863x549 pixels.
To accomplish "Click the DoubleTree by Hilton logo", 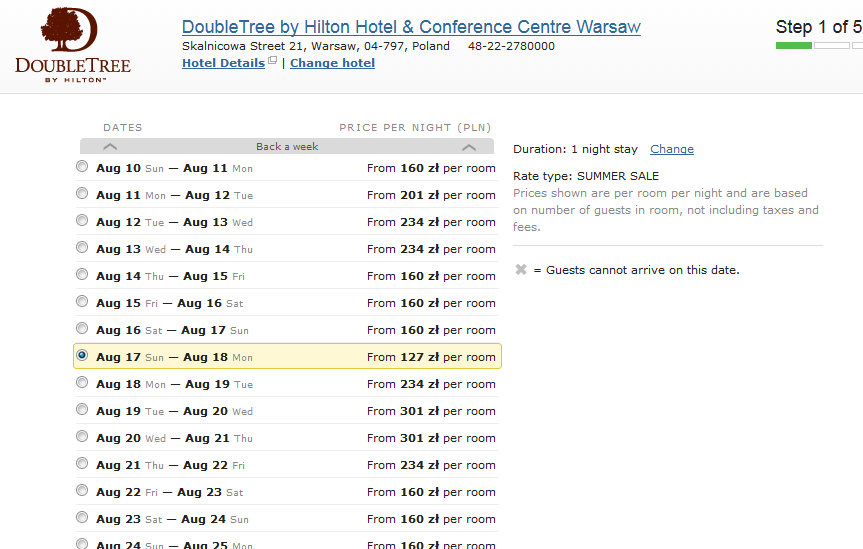I will click(73, 45).
